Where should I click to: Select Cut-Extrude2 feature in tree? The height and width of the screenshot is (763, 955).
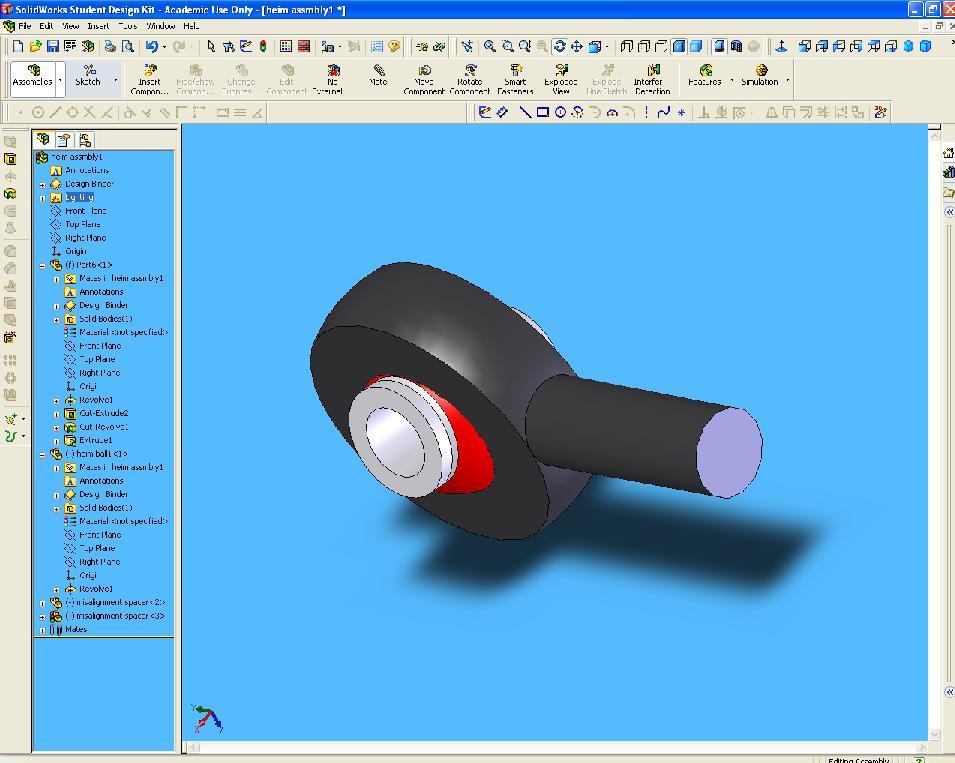click(x=103, y=413)
